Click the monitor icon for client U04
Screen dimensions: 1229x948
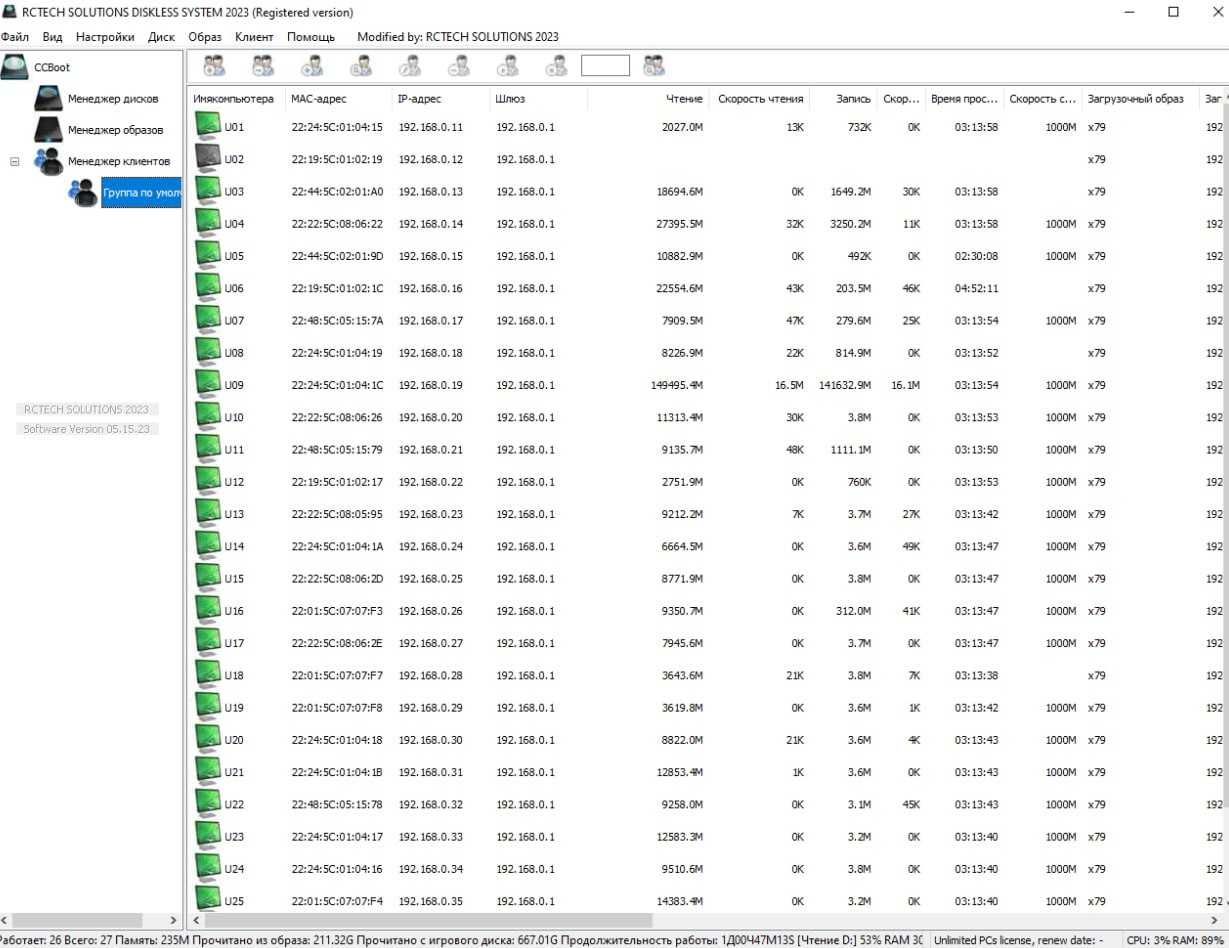tap(207, 223)
